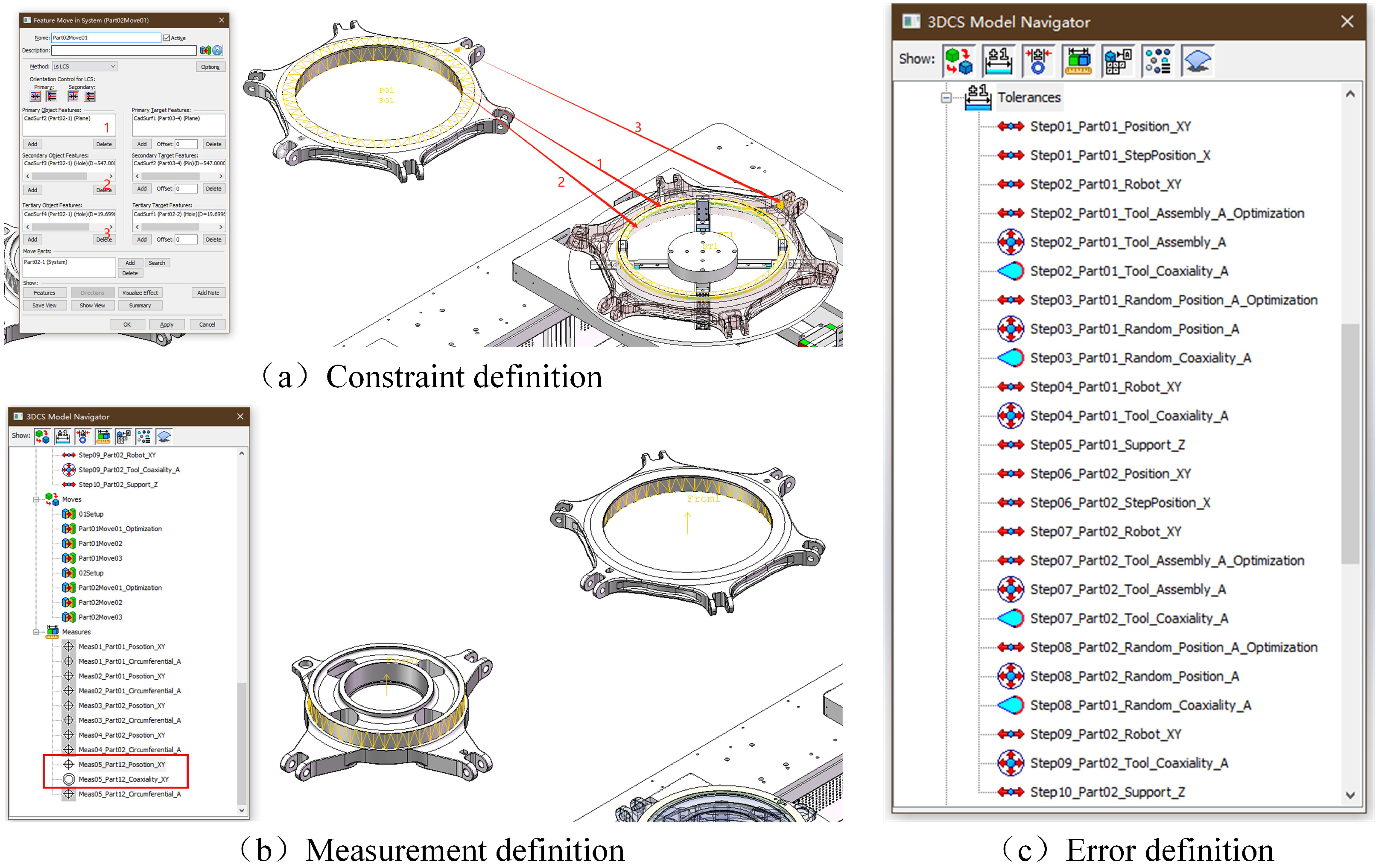Click the circular icon of Step04_Part01_Tool_Coaxiality_A
This screenshot has width=1379, height=868.
click(1010, 416)
